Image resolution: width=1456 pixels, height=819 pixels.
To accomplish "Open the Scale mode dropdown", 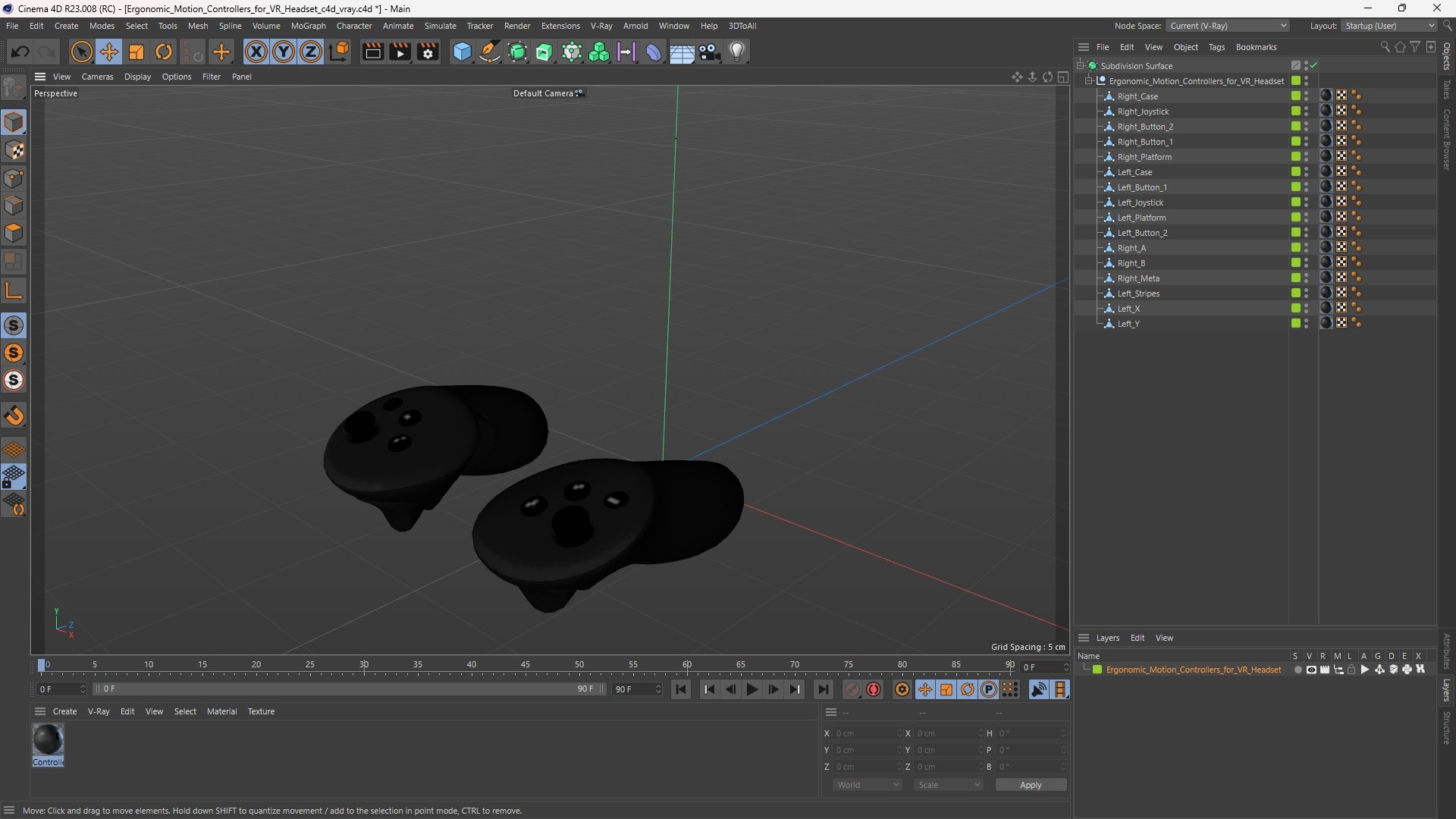I will coord(948,785).
